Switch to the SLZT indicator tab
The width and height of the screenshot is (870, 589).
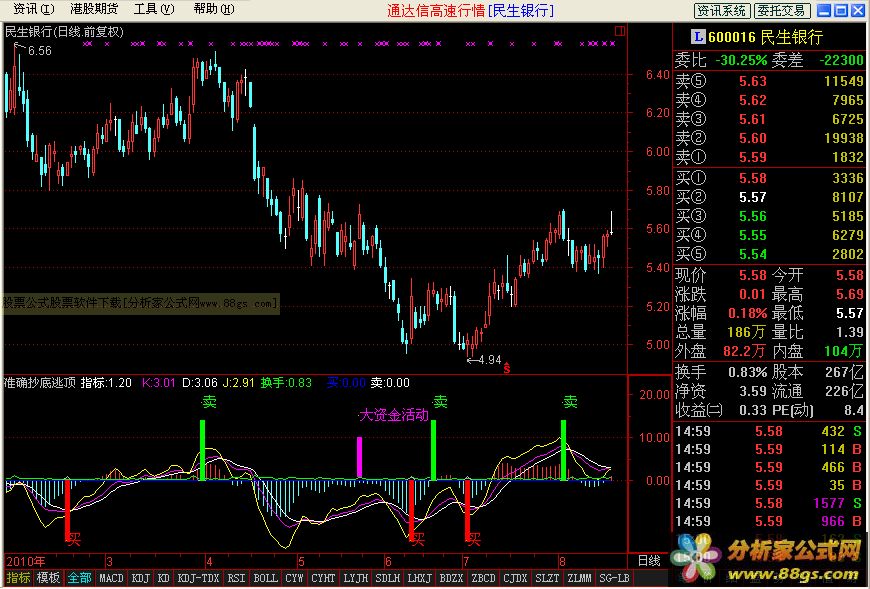547,578
